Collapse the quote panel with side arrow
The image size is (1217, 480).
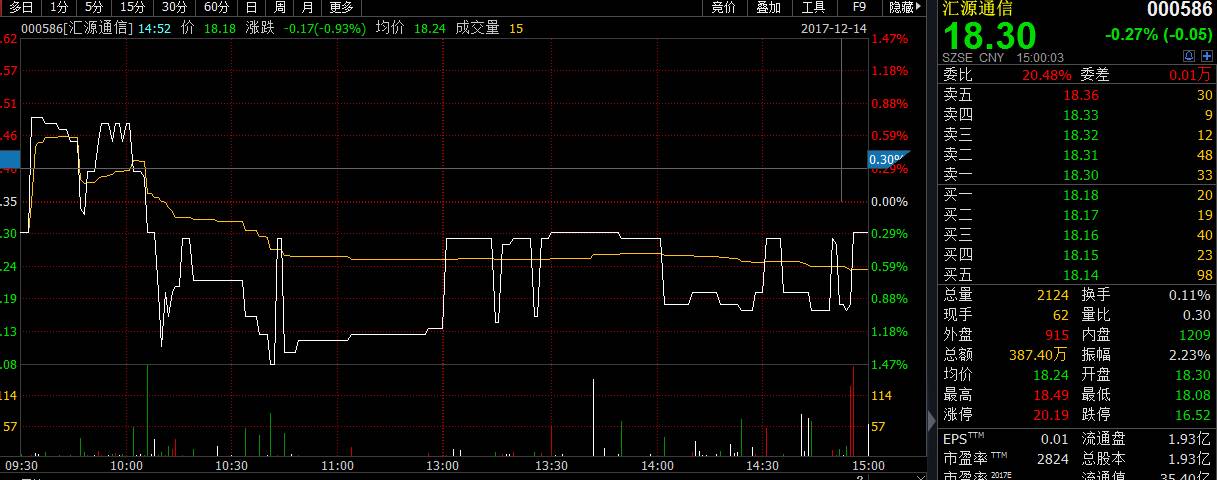pos(932,418)
